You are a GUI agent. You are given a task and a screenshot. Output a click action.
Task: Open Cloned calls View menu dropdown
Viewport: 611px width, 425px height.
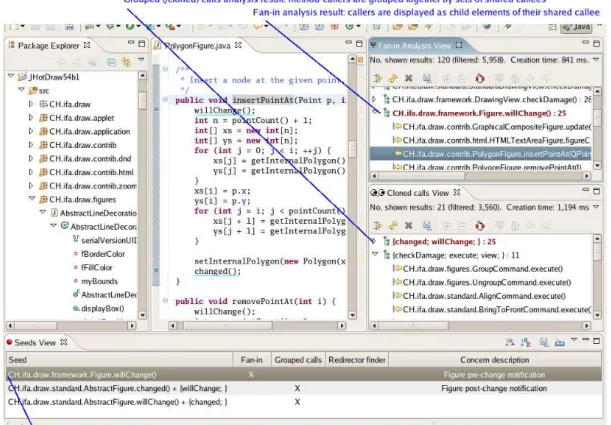coord(596,207)
